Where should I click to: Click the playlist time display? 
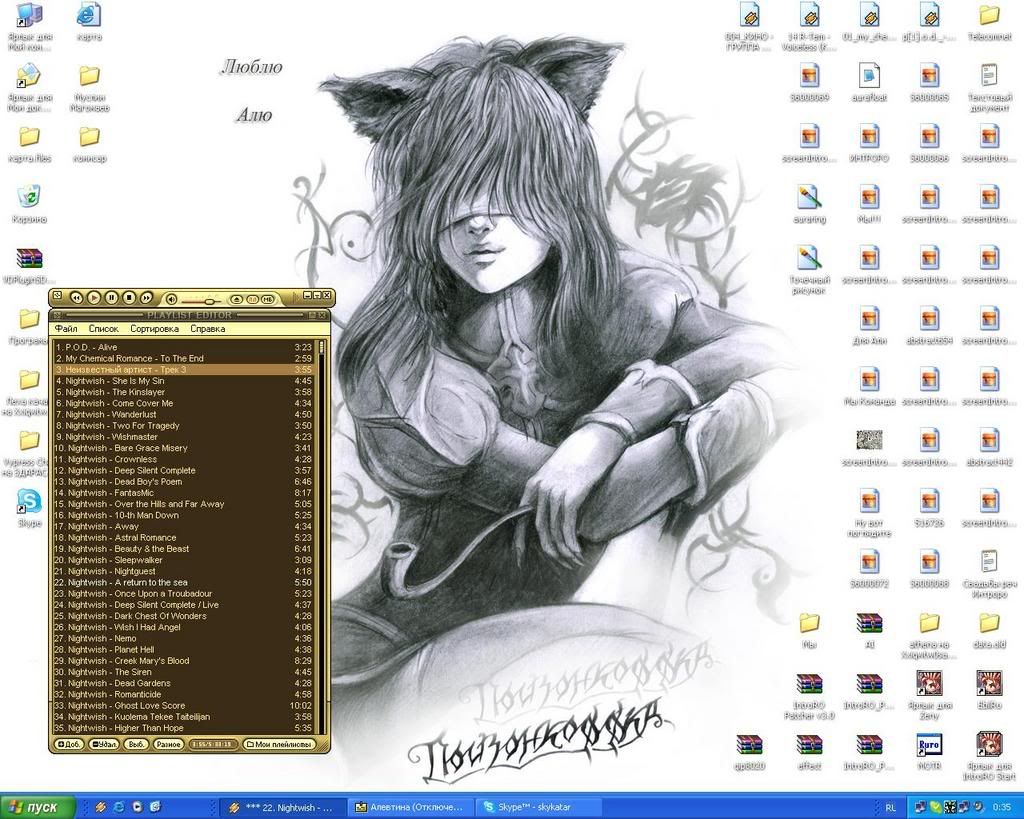(213, 744)
